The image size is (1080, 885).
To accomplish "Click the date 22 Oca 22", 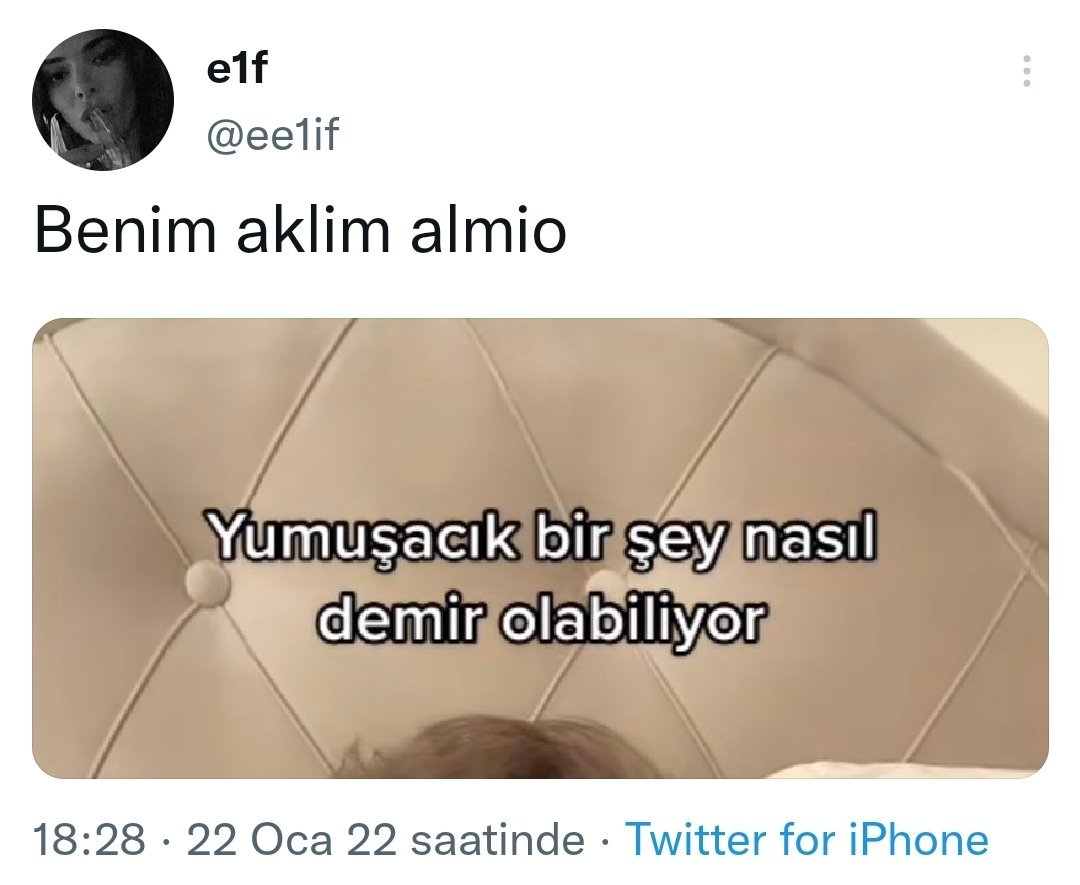I will coord(291,840).
